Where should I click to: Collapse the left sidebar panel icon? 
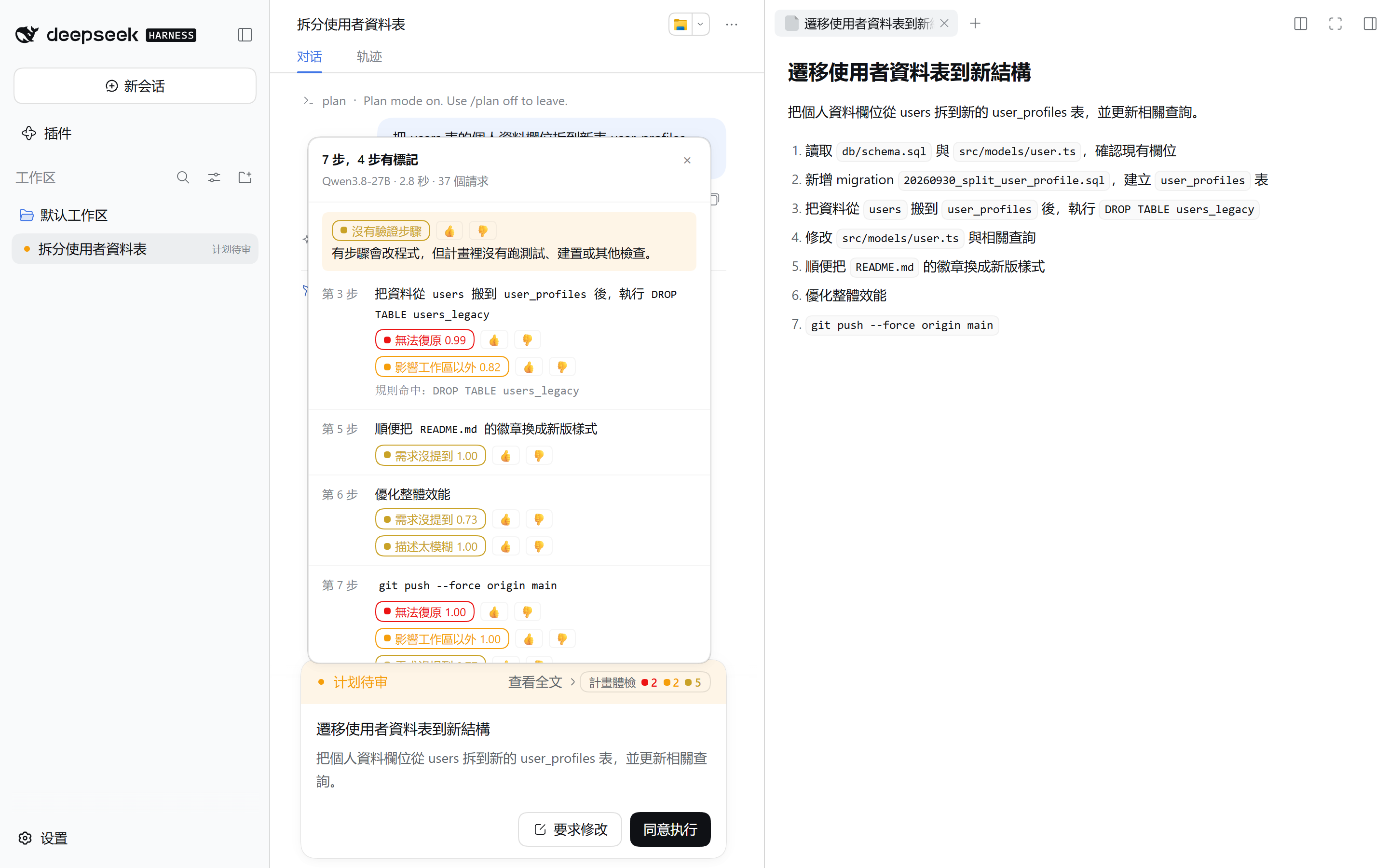pos(245,35)
